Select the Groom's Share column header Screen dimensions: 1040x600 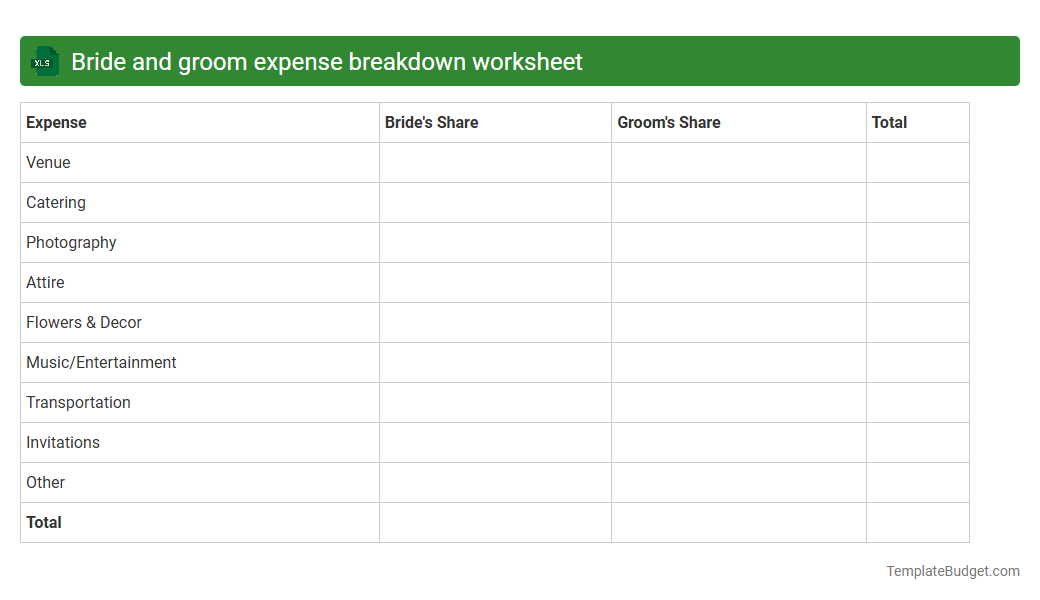pos(668,122)
